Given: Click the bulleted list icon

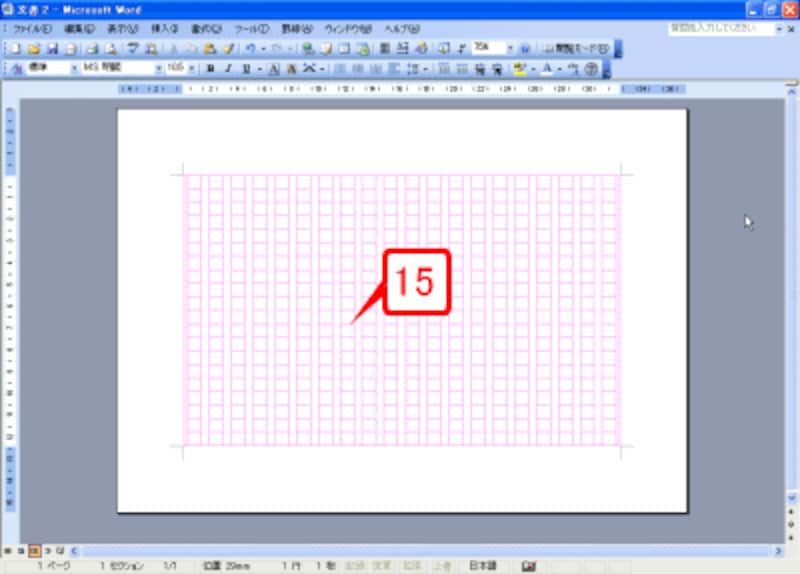Looking at the screenshot, I should point(462,69).
